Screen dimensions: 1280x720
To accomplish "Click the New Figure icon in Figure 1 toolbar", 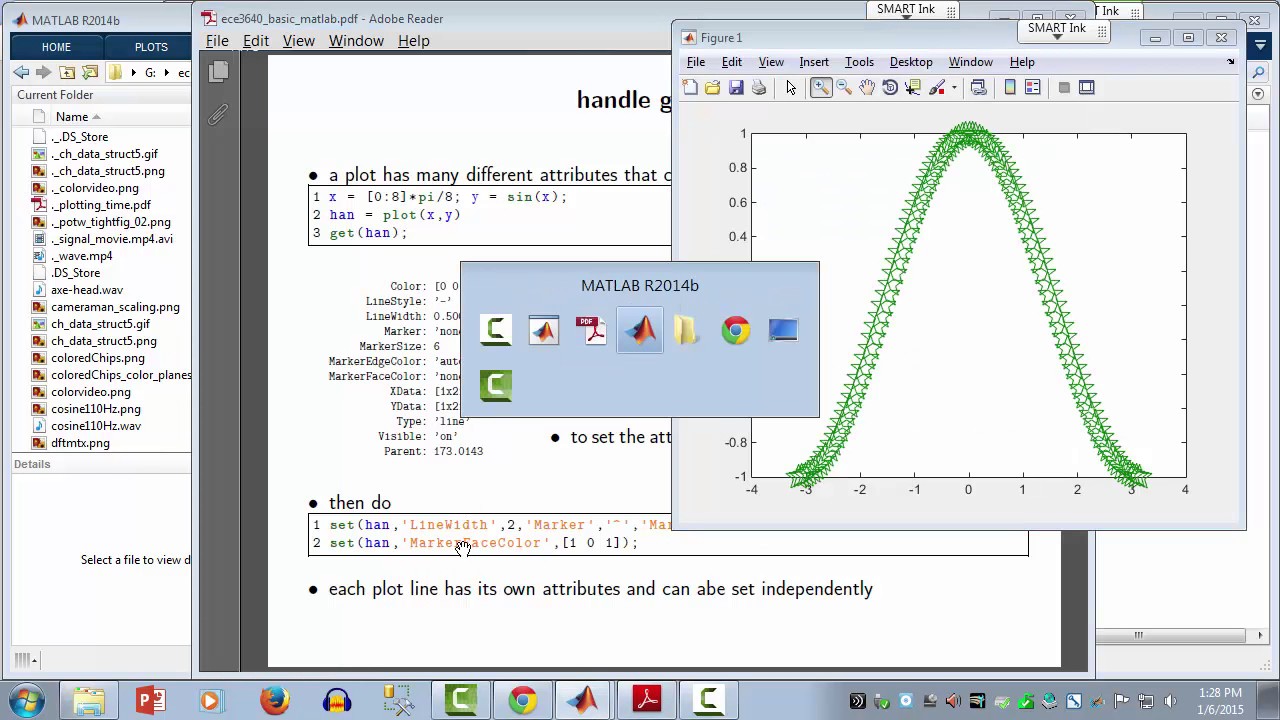I will (x=690, y=88).
